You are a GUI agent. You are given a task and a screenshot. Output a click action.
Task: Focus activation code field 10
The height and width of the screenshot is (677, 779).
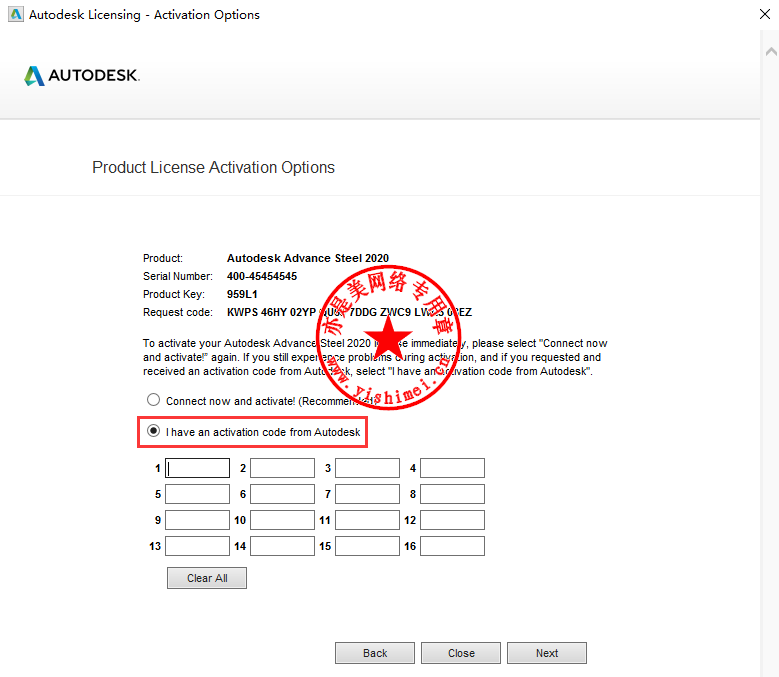click(x=282, y=520)
